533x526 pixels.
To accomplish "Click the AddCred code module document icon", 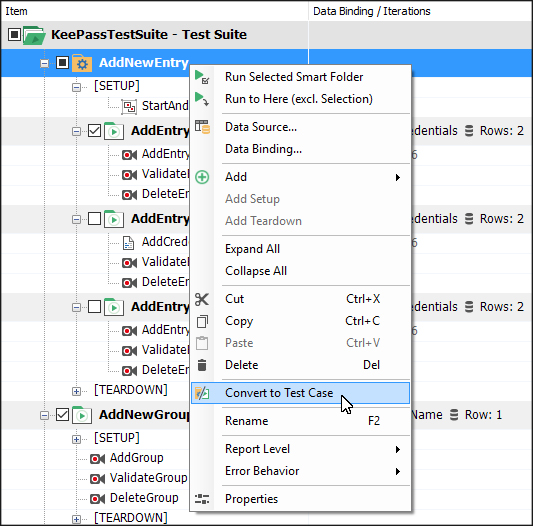I will (x=128, y=243).
